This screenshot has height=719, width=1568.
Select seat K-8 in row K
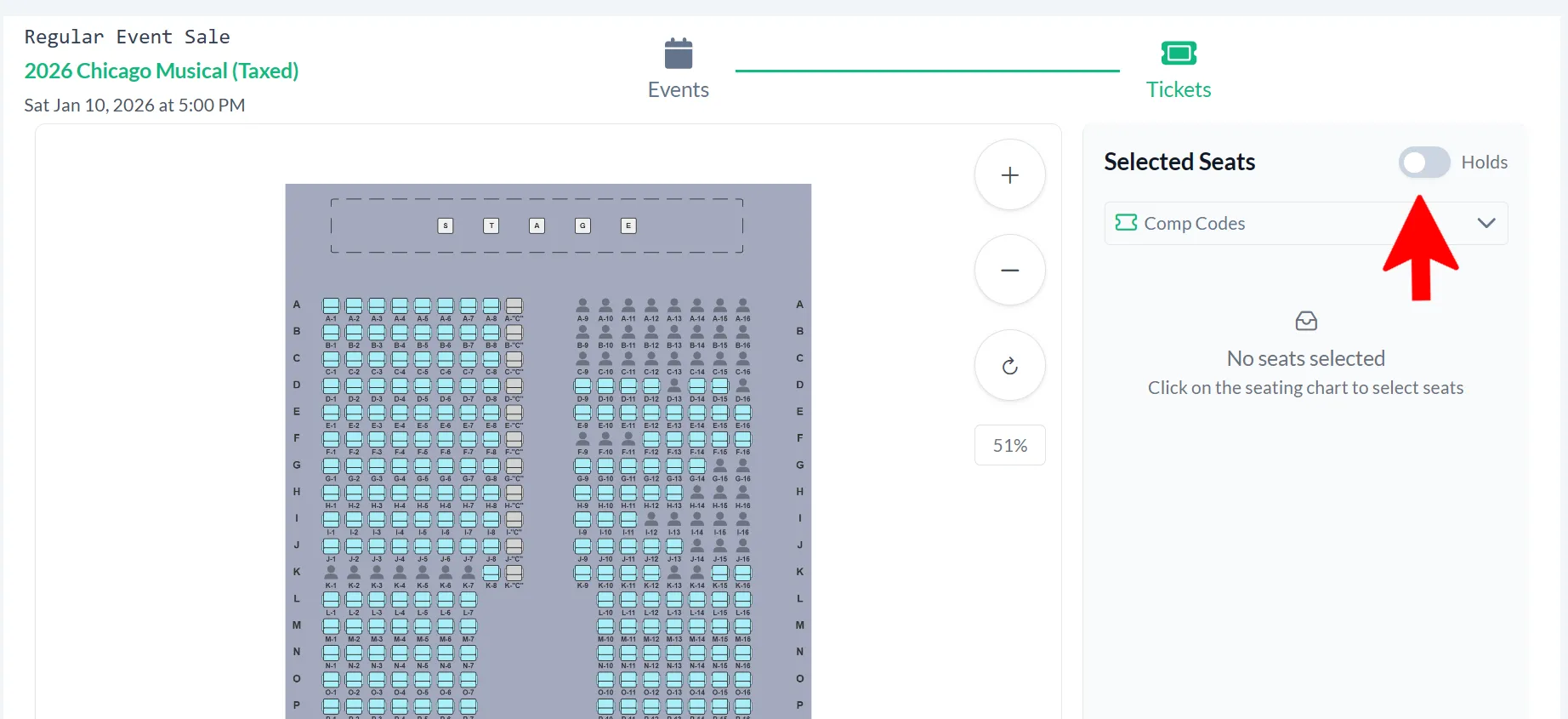[x=491, y=572]
